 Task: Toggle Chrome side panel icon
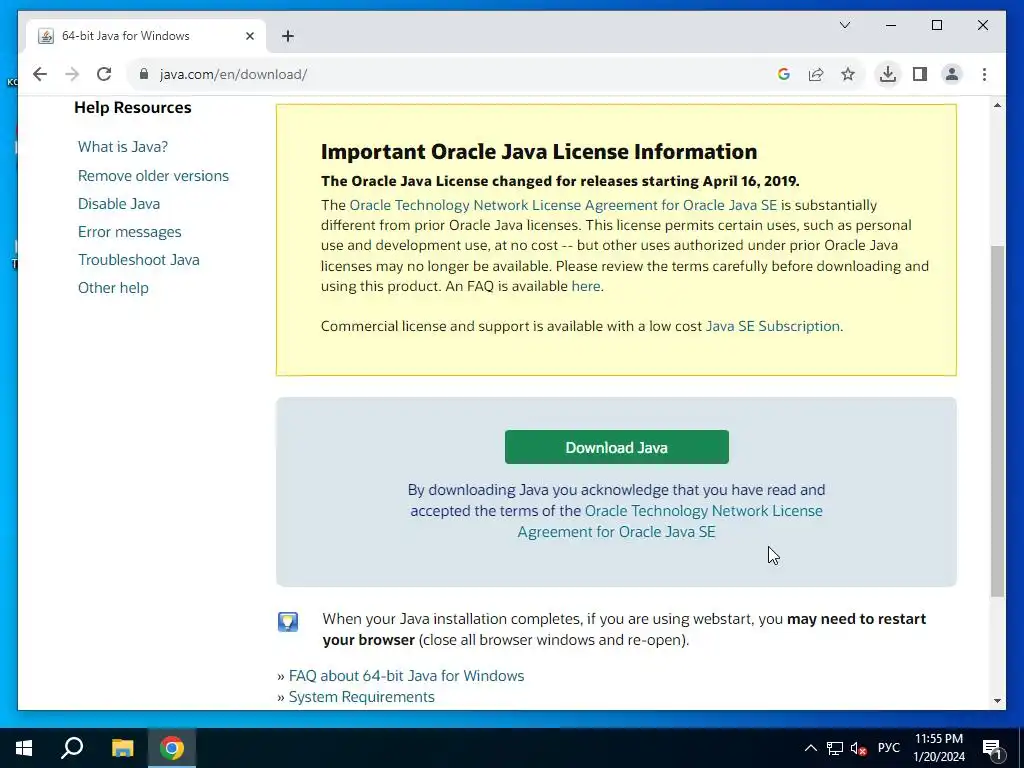(x=920, y=74)
